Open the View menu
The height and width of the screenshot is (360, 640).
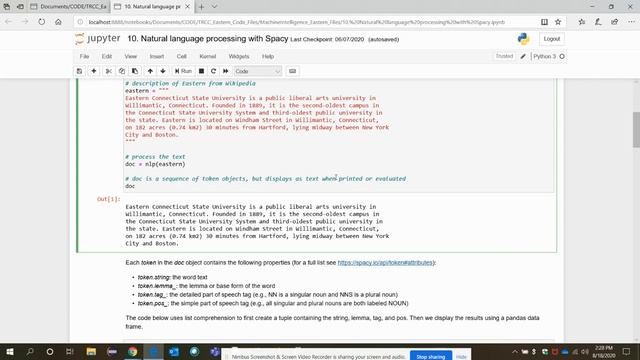(131, 56)
